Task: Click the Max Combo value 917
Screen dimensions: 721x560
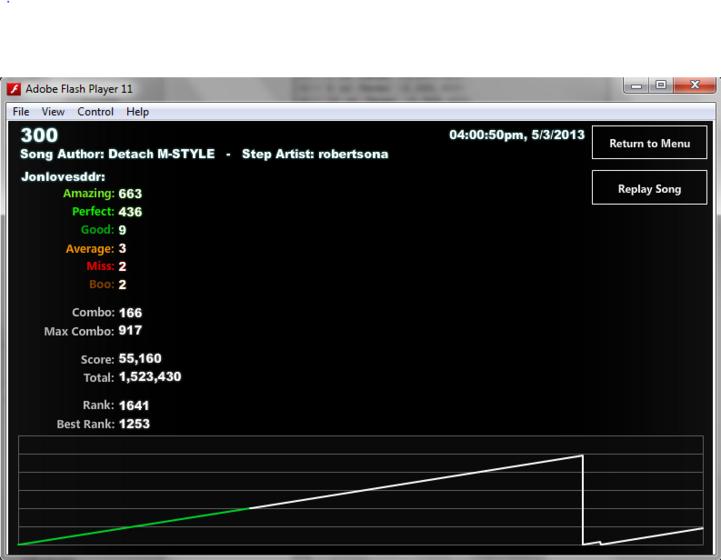Action: [130, 331]
